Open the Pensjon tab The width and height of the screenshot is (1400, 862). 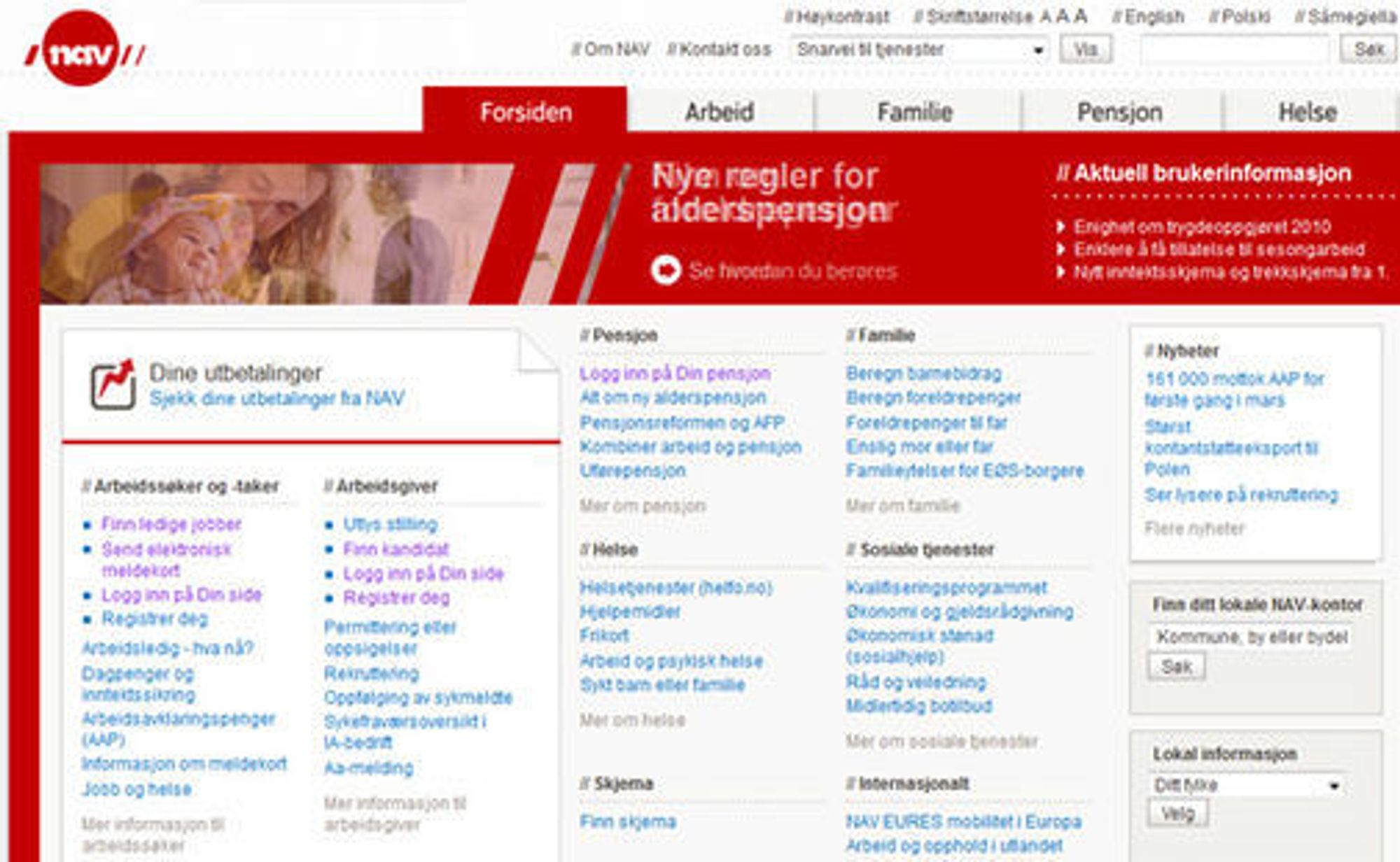pyautogui.click(x=1120, y=112)
